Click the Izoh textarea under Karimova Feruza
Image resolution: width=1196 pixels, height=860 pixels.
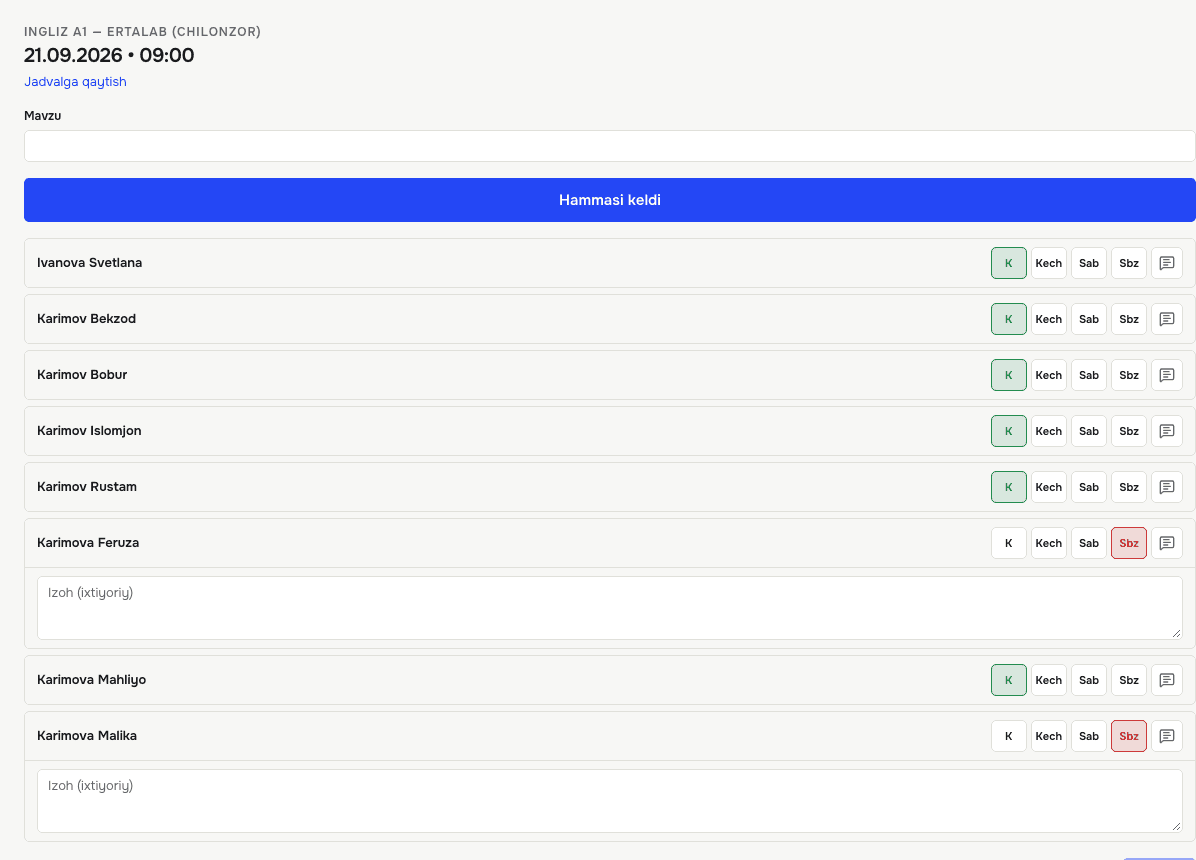(609, 607)
